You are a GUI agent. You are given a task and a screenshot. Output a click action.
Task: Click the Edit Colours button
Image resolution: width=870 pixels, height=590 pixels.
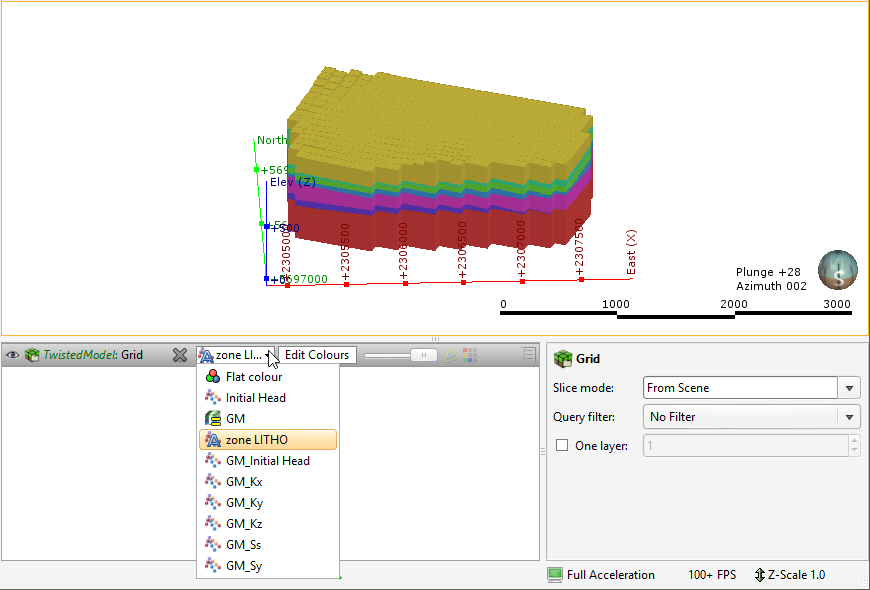[x=316, y=355]
